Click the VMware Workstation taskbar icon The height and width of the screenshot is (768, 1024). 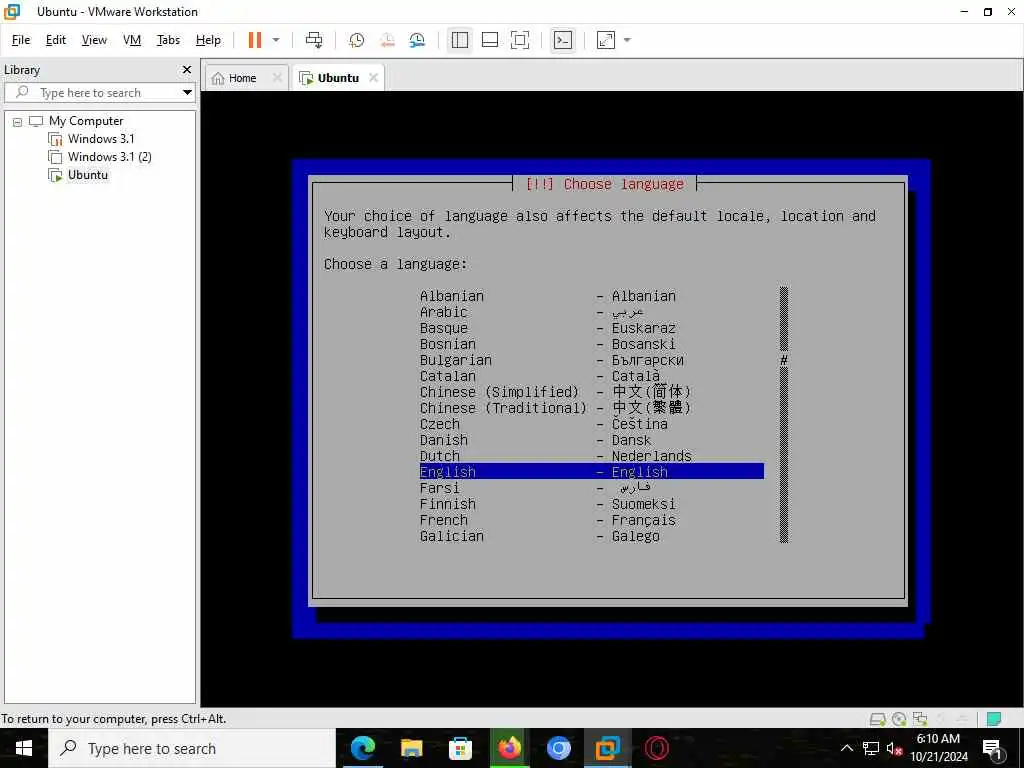(607, 748)
